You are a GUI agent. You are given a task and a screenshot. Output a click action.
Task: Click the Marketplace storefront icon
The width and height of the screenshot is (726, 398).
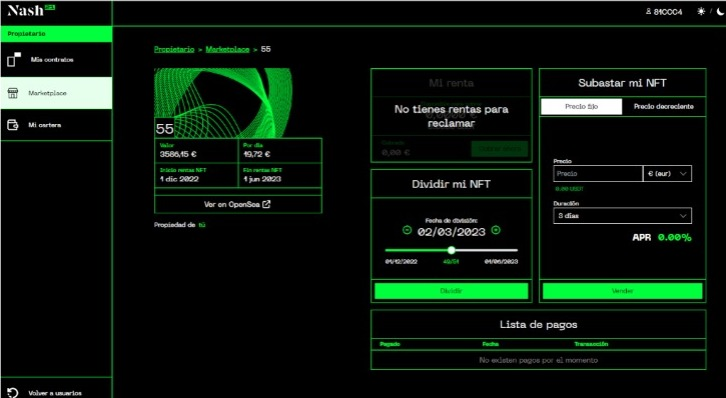coord(13,93)
